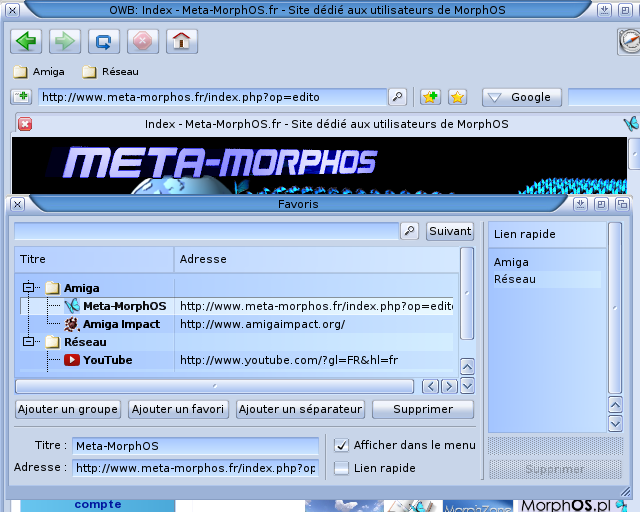Stop loading with the red stop icon
Screen dimensions: 640x512
coord(143,41)
